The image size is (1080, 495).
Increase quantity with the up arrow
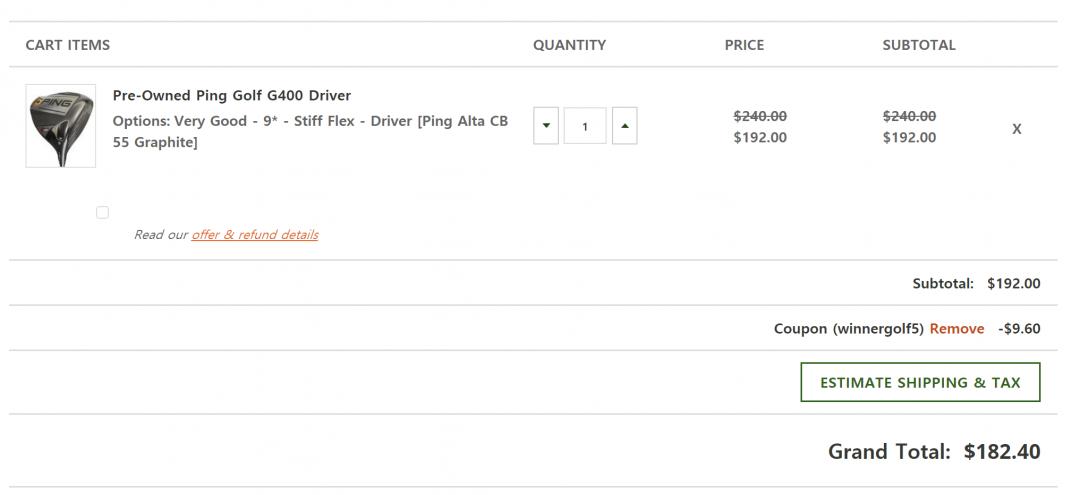(x=624, y=126)
